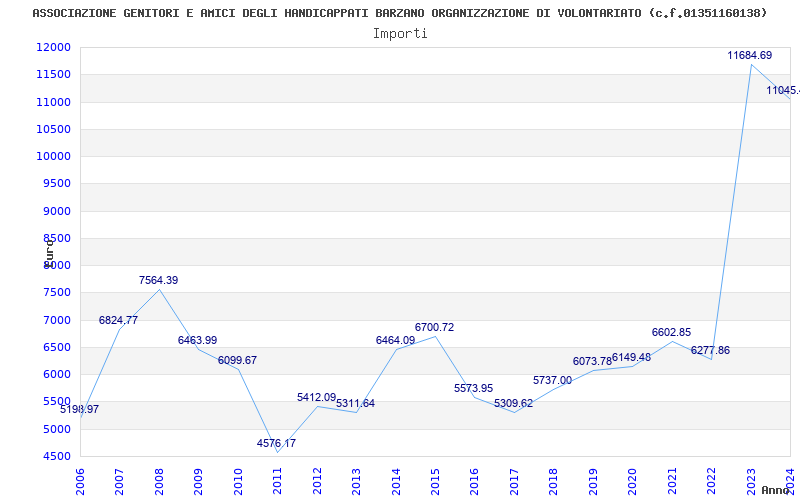Screen dimensions: 800x500
Task: Click the 5309.62 value label
Action: pyautogui.click(x=513, y=404)
